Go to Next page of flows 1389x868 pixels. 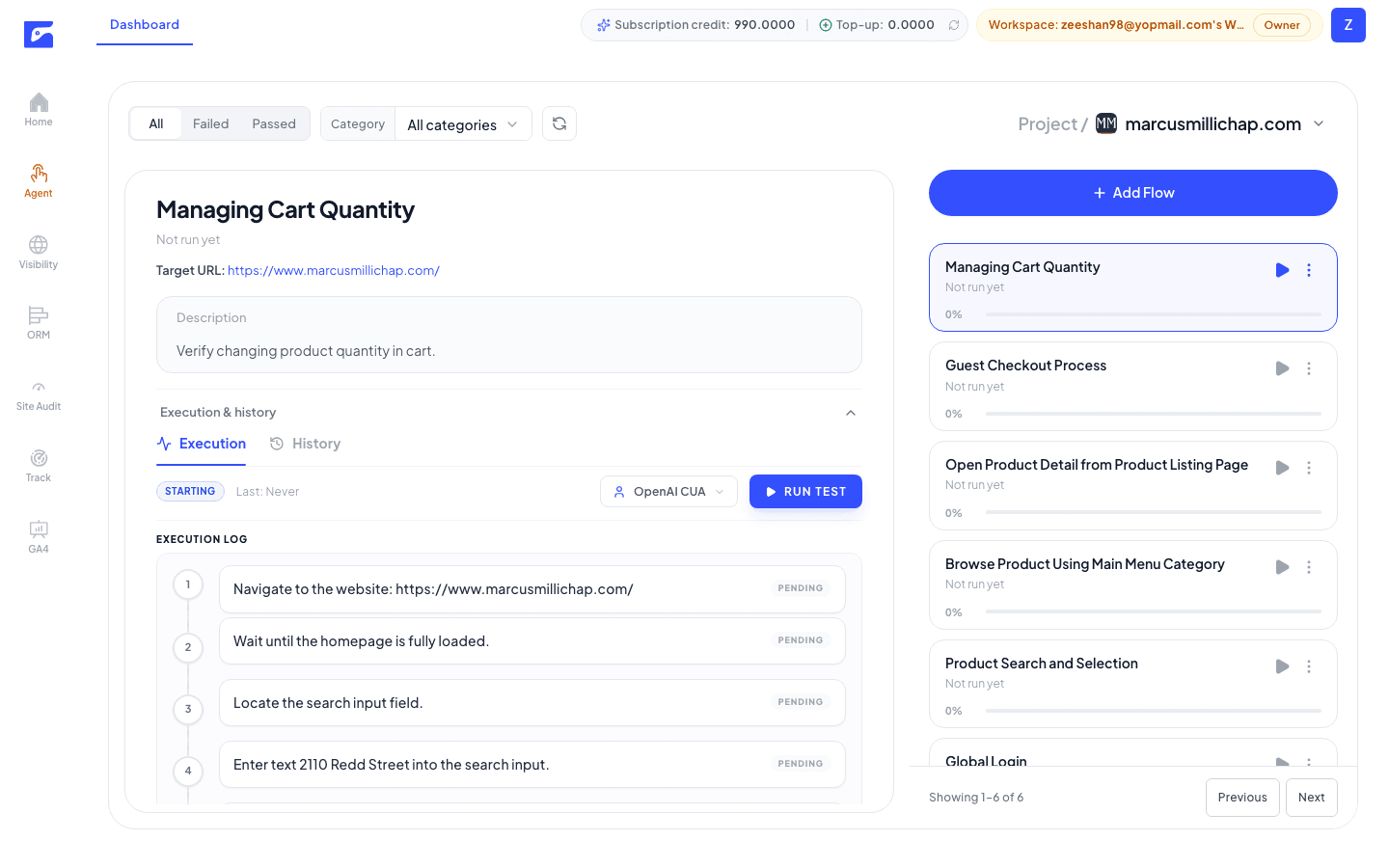point(1312,798)
